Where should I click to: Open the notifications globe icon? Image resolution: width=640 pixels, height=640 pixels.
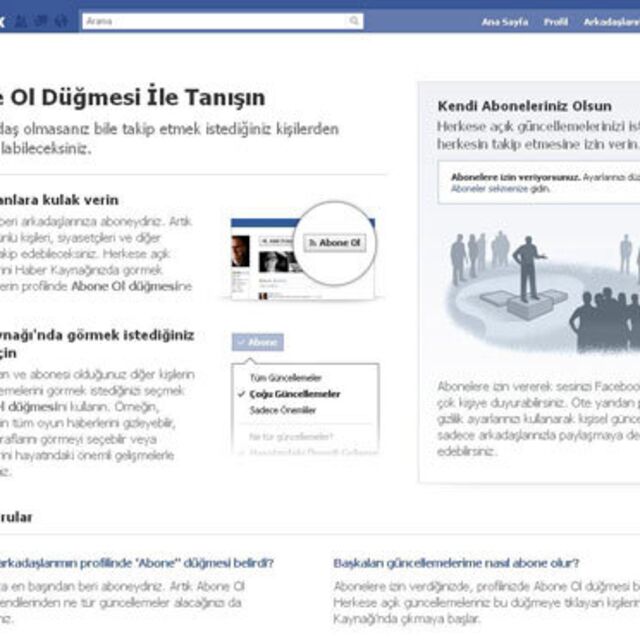pos(61,21)
